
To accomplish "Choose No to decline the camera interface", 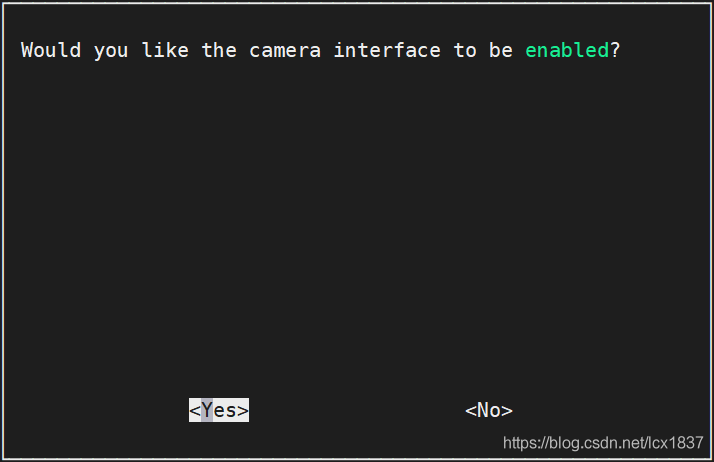I will [x=489, y=410].
